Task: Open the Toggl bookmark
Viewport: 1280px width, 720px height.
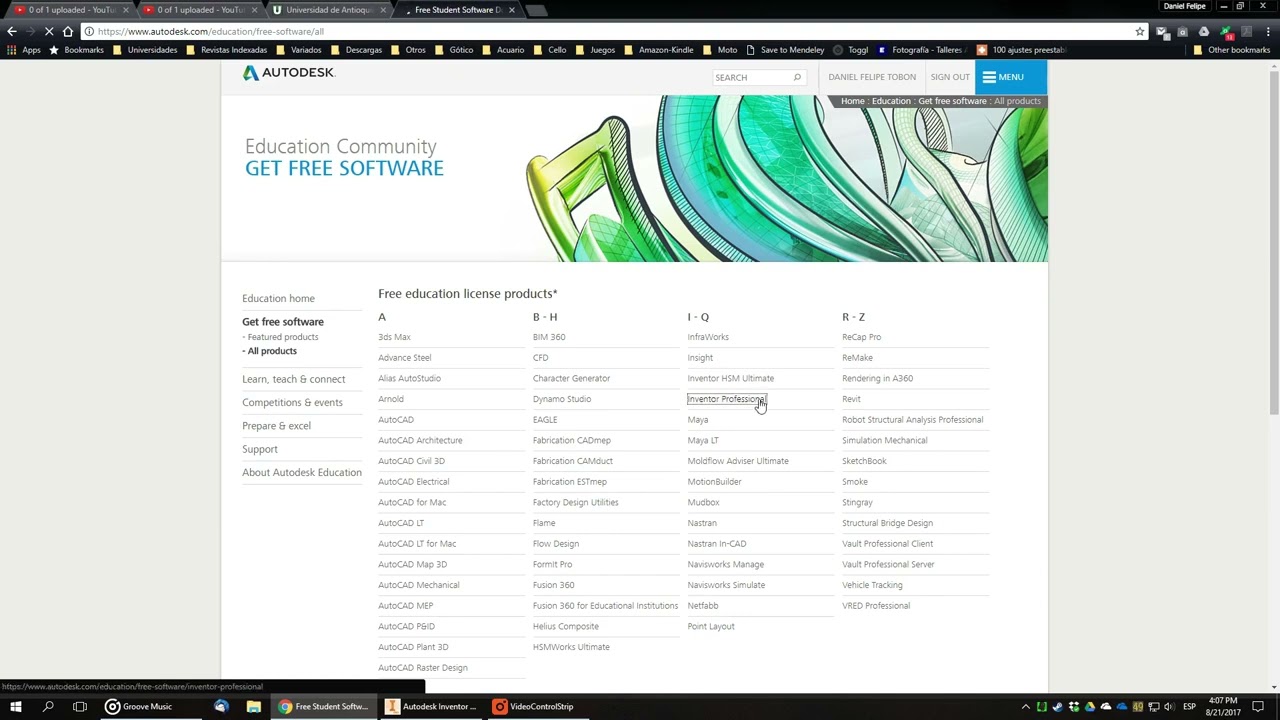Action: point(850,50)
